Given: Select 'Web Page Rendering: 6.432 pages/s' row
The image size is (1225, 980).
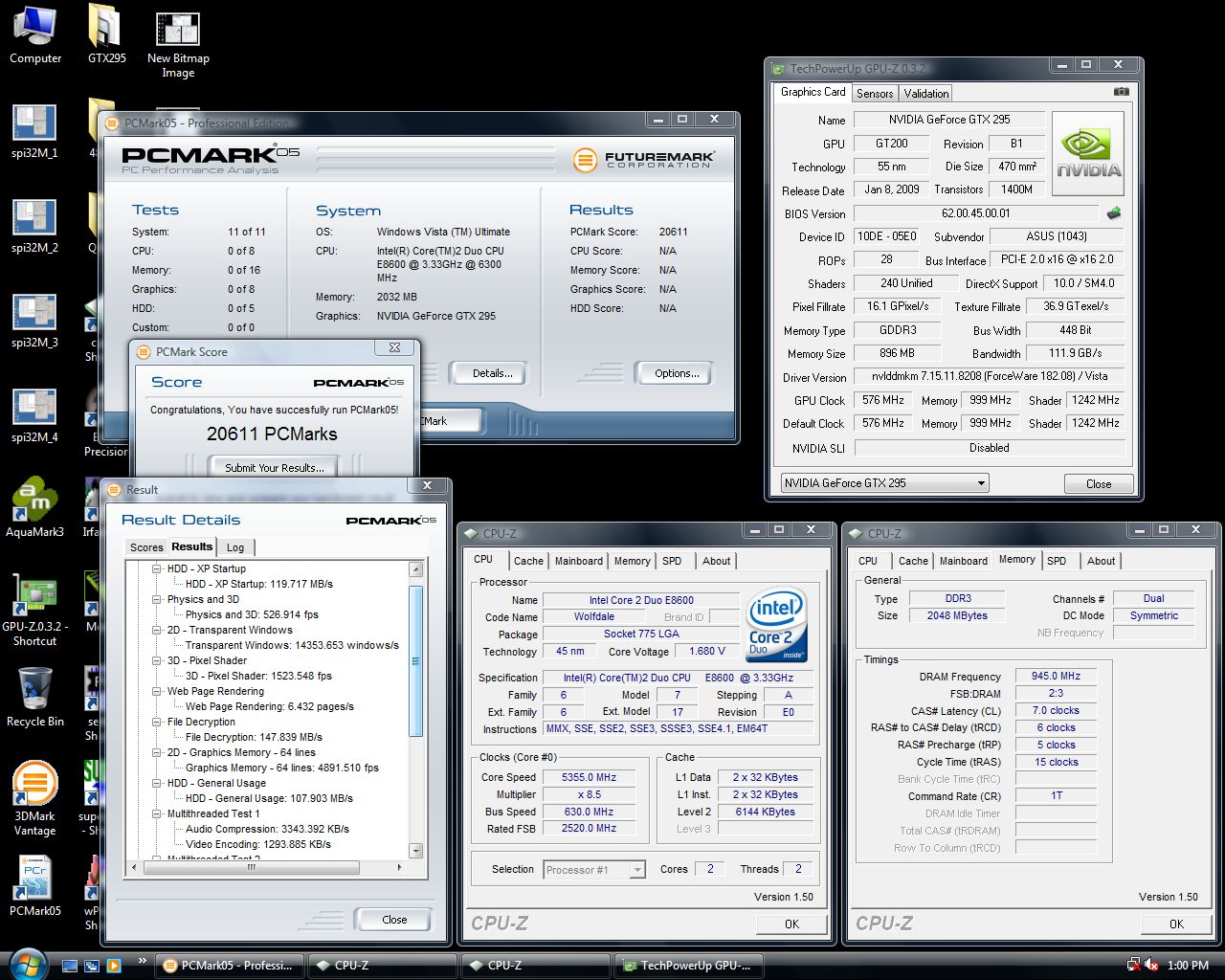Looking at the screenshot, I should [x=270, y=706].
